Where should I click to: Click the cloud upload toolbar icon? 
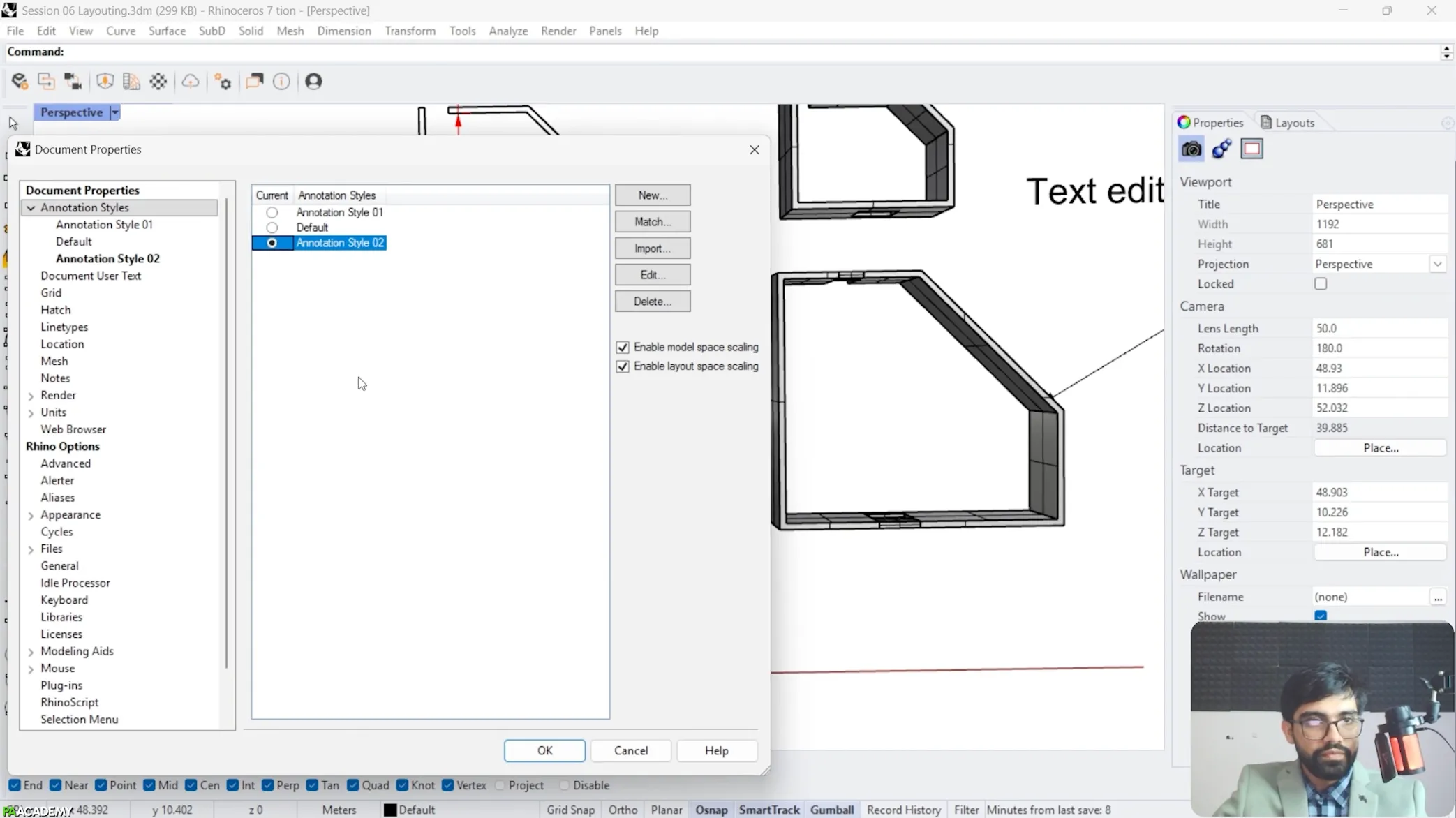[x=190, y=82]
